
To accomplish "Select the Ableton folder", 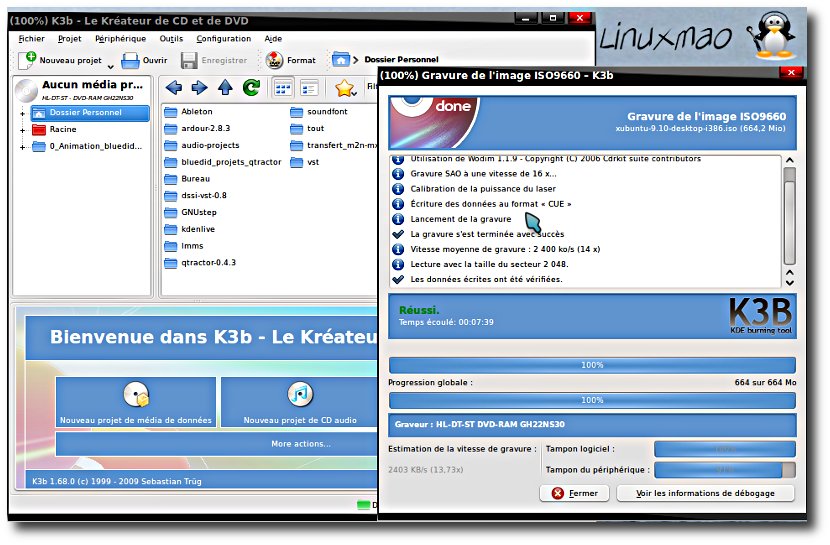I will (x=188, y=112).
